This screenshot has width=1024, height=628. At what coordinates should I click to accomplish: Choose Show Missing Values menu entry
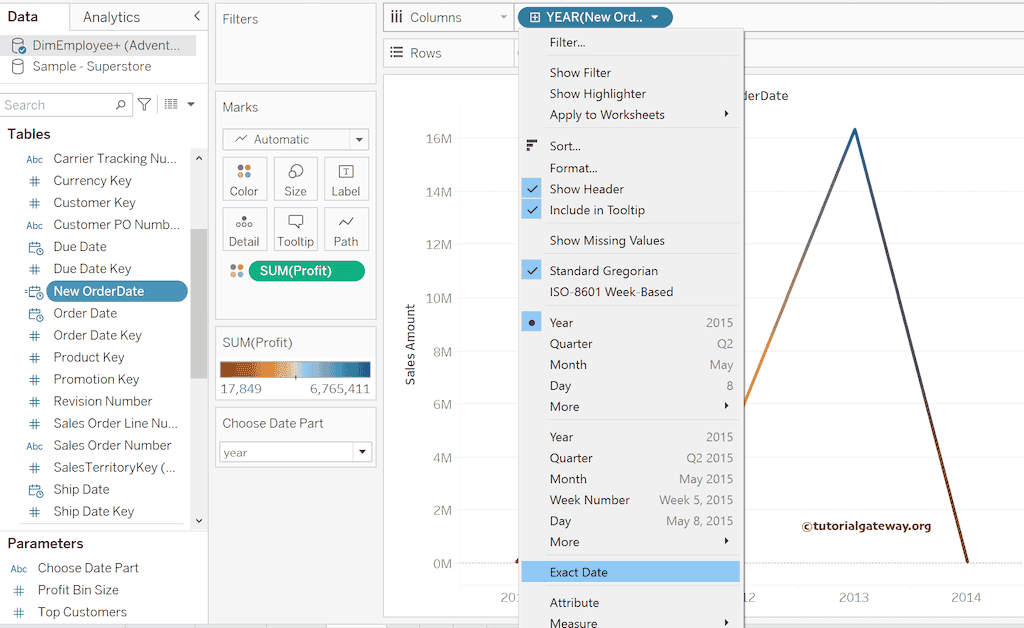[x=630, y=240]
